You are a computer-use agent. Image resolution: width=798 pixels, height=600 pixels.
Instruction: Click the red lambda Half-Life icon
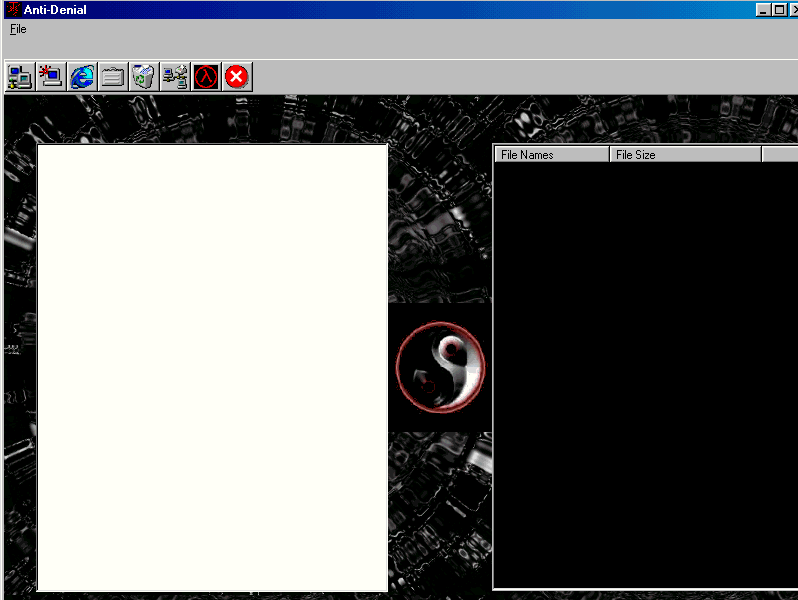(x=206, y=77)
